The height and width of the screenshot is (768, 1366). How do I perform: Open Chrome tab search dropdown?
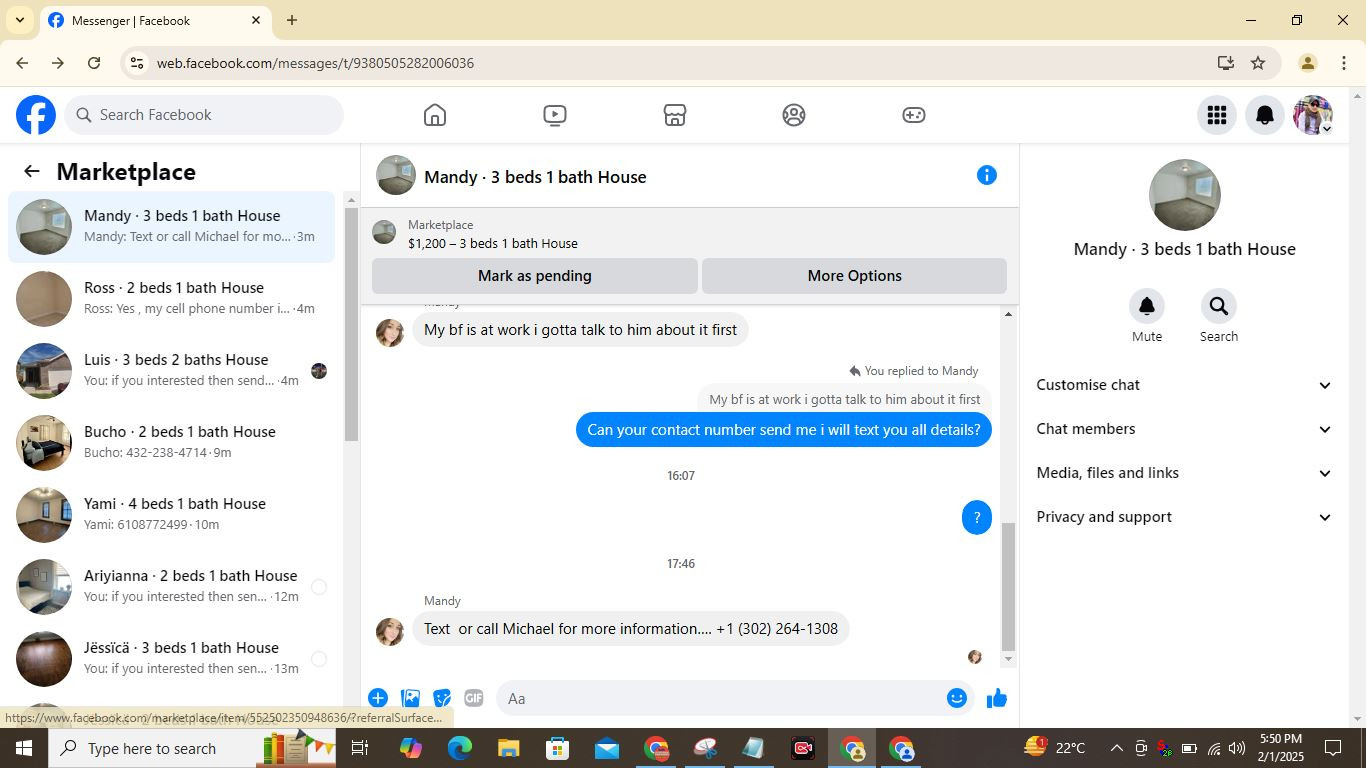click(x=19, y=20)
